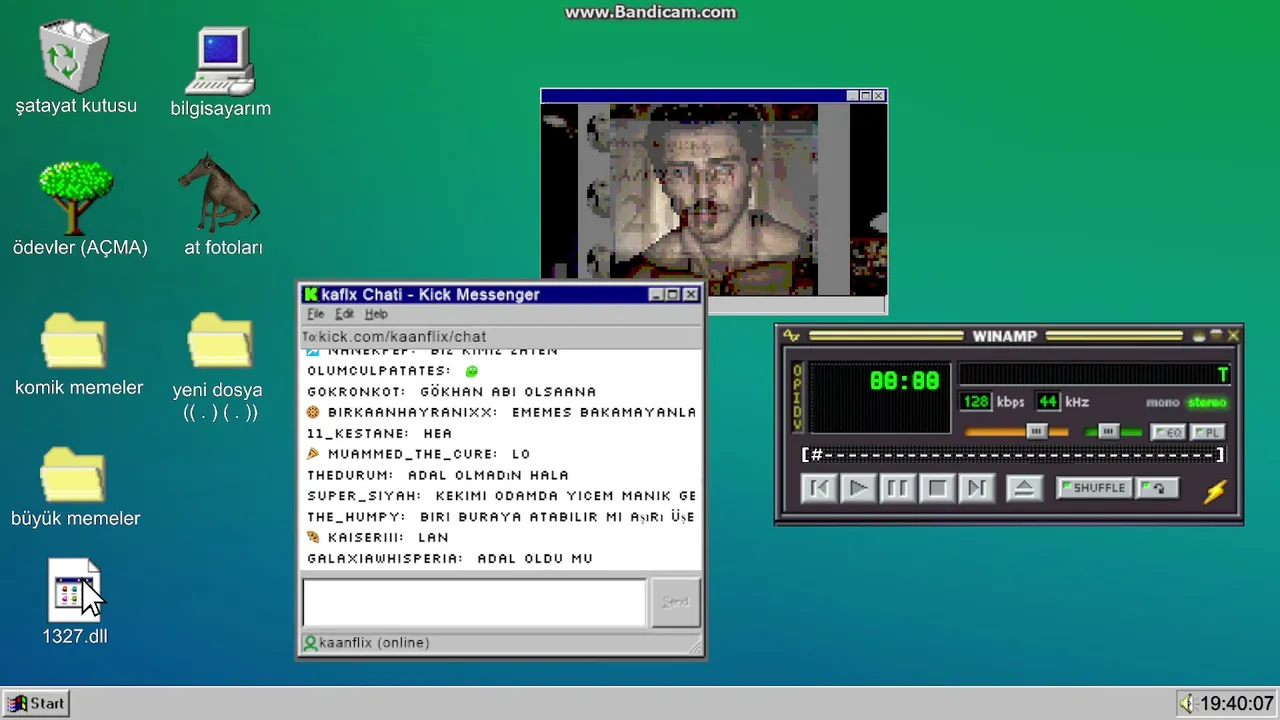Click the speaker volume icon in system tray

tap(1186, 703)
